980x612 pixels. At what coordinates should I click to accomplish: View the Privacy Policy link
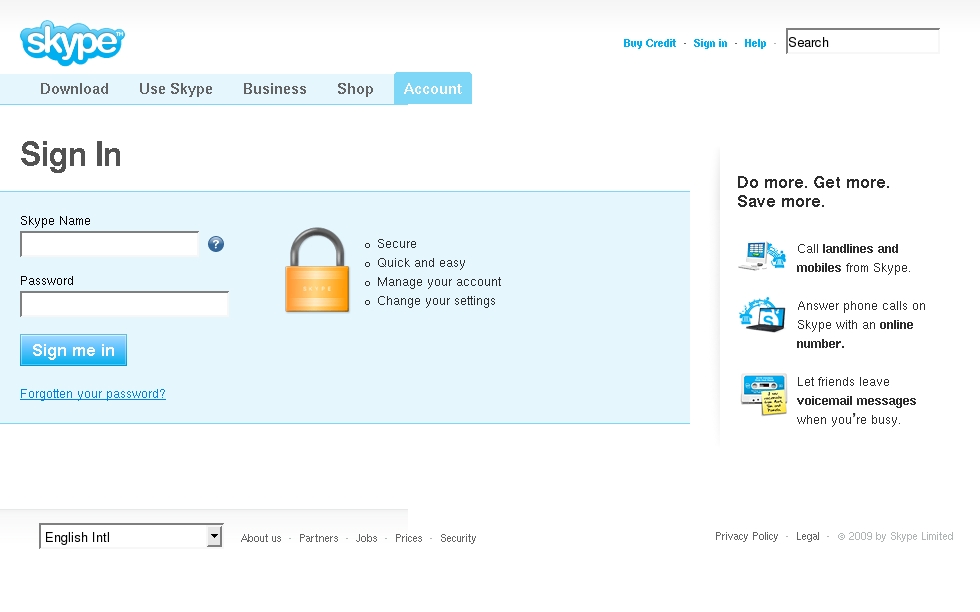[746, 536]
